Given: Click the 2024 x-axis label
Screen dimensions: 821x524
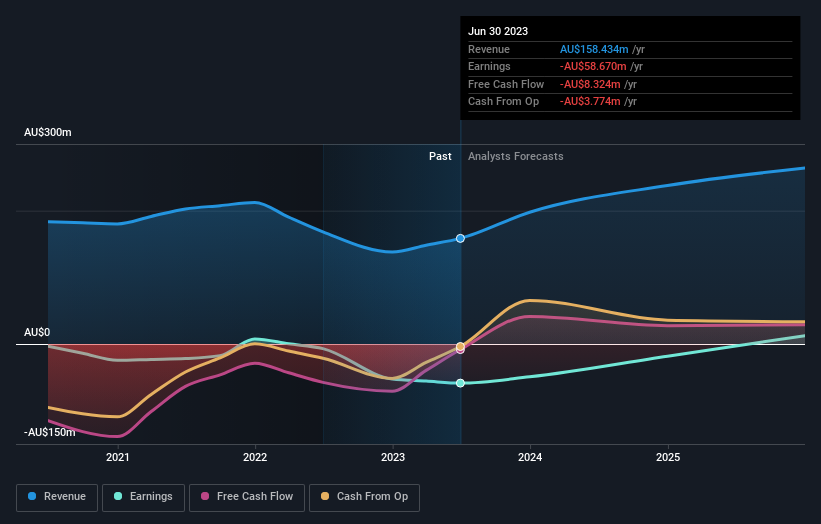Looking at the screenshot, I should 530,458.
